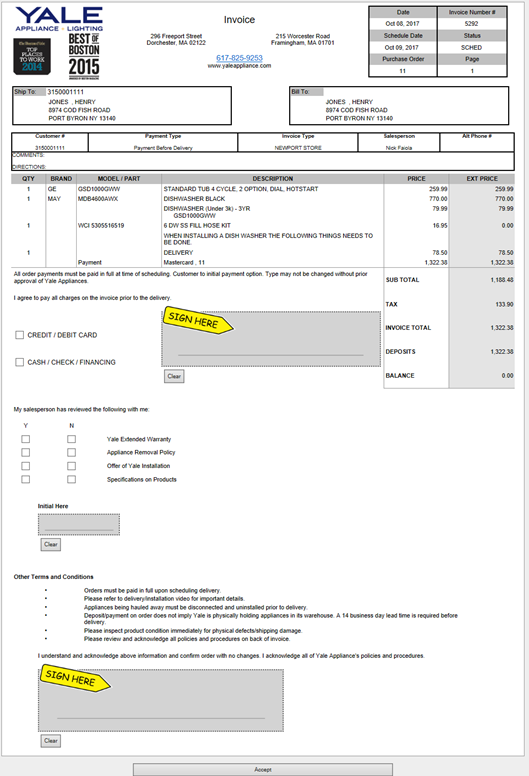Tick N for Specifications on Products
Viewport: 529px width, 776px height.
tap(72, 479)
